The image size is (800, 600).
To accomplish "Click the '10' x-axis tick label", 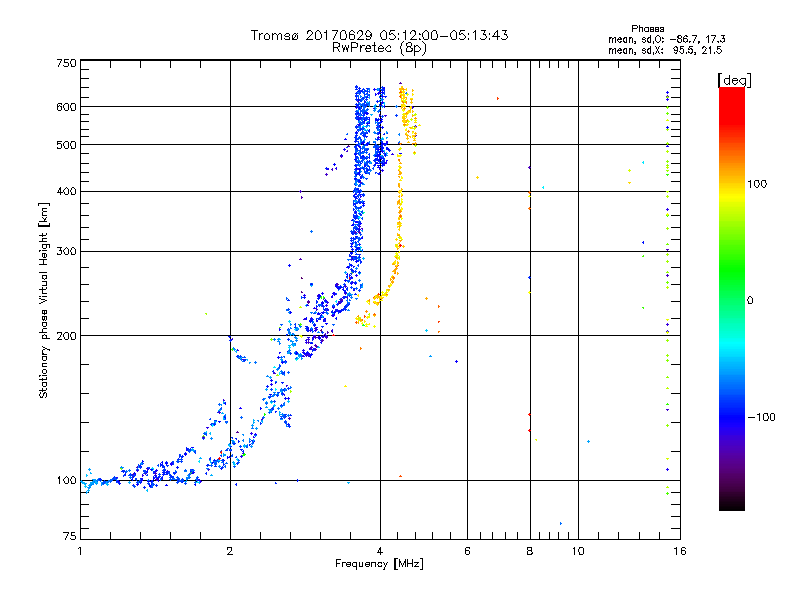I will [578, 551].
